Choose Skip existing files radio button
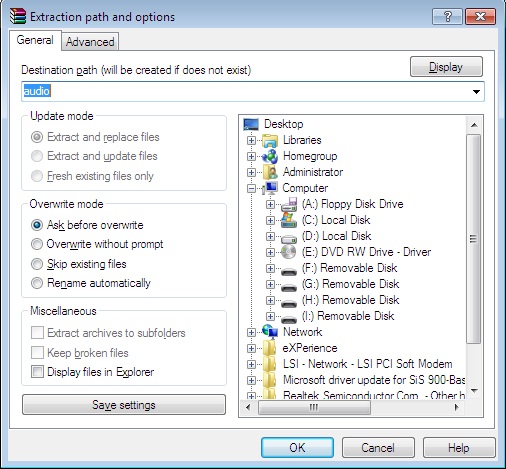The image size is (506, 469). (x=37, y=264)
